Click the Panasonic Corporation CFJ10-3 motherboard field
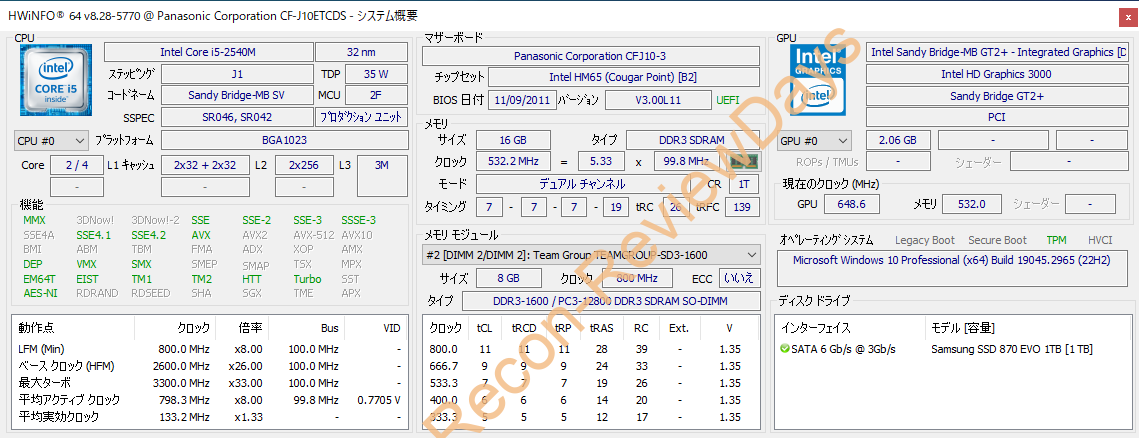This screenshot has width=1139, height=438. pos(590,56)
